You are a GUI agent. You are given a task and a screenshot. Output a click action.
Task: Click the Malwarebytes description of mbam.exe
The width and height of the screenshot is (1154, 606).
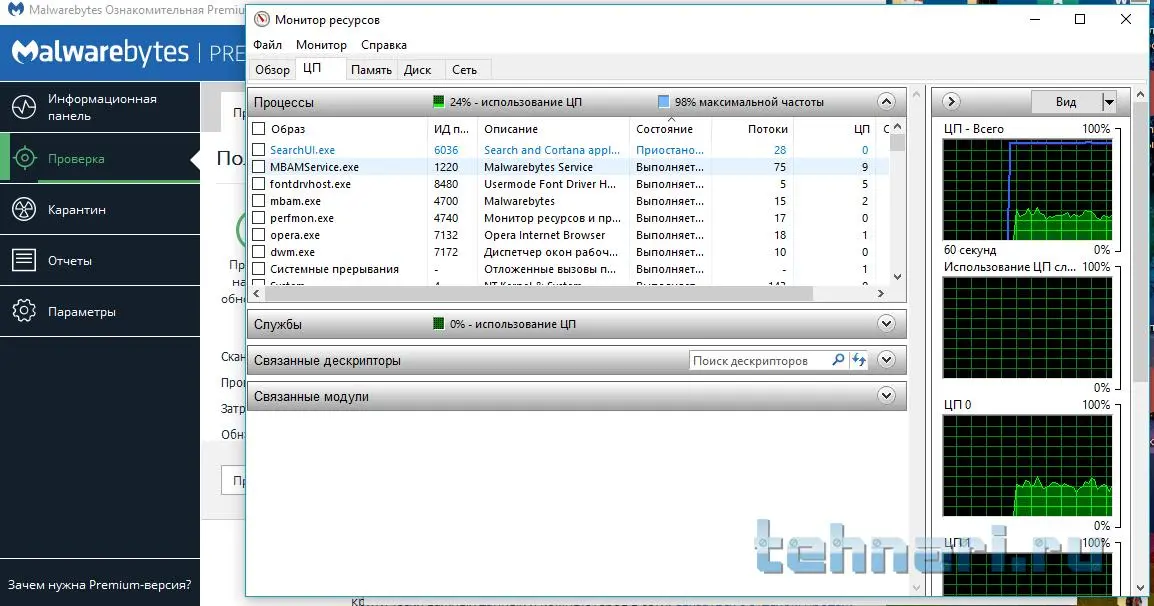[519, 201]
